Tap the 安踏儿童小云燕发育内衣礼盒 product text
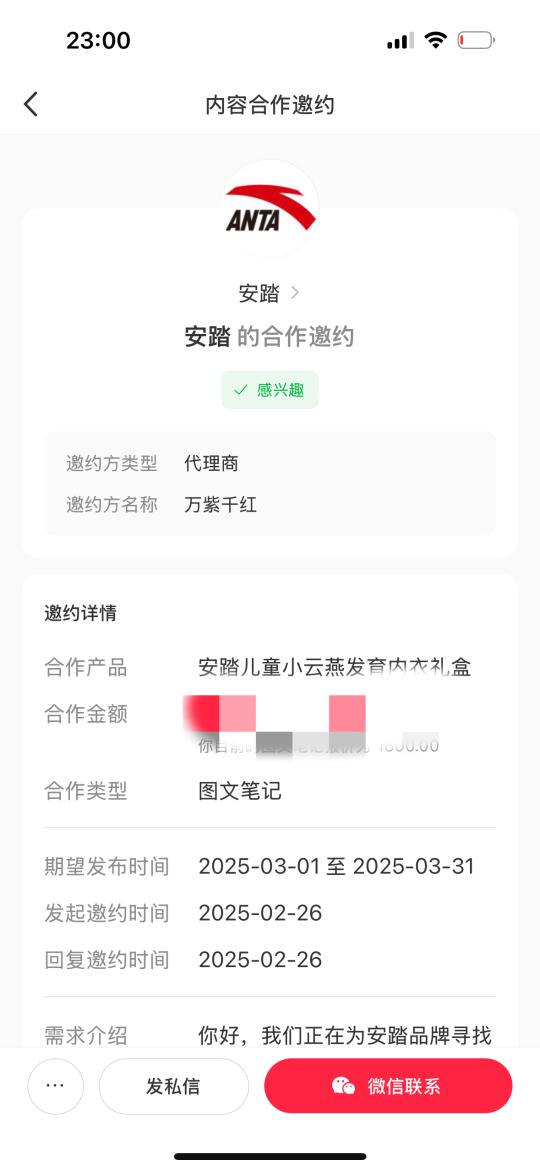This screenshot has height=1171, width=540. tap(335, 667)
